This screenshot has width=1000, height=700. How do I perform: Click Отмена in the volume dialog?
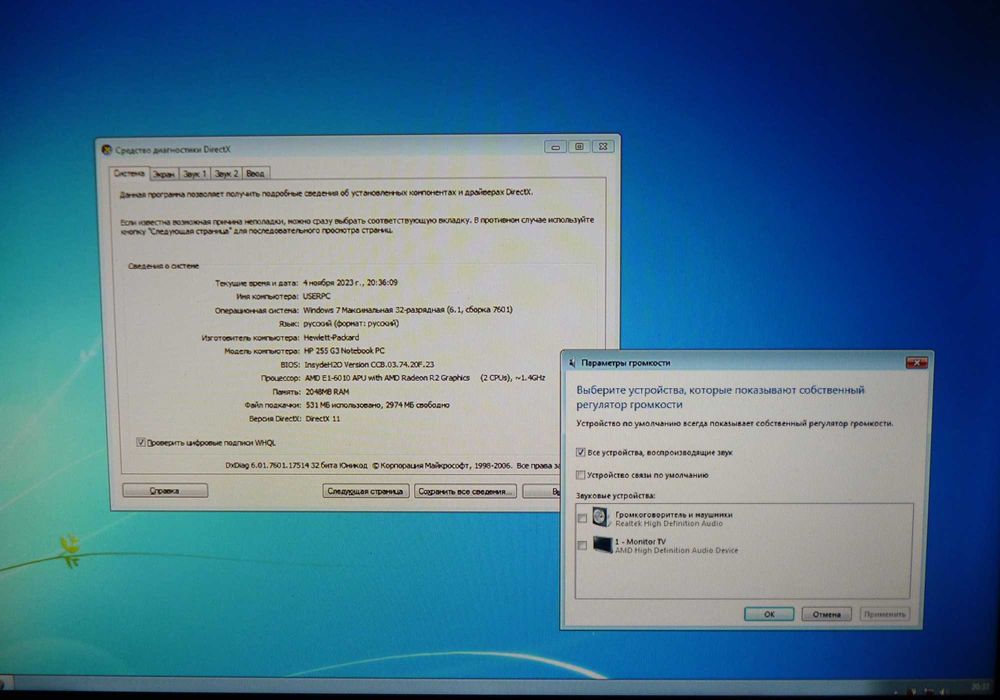click(827, 614)
